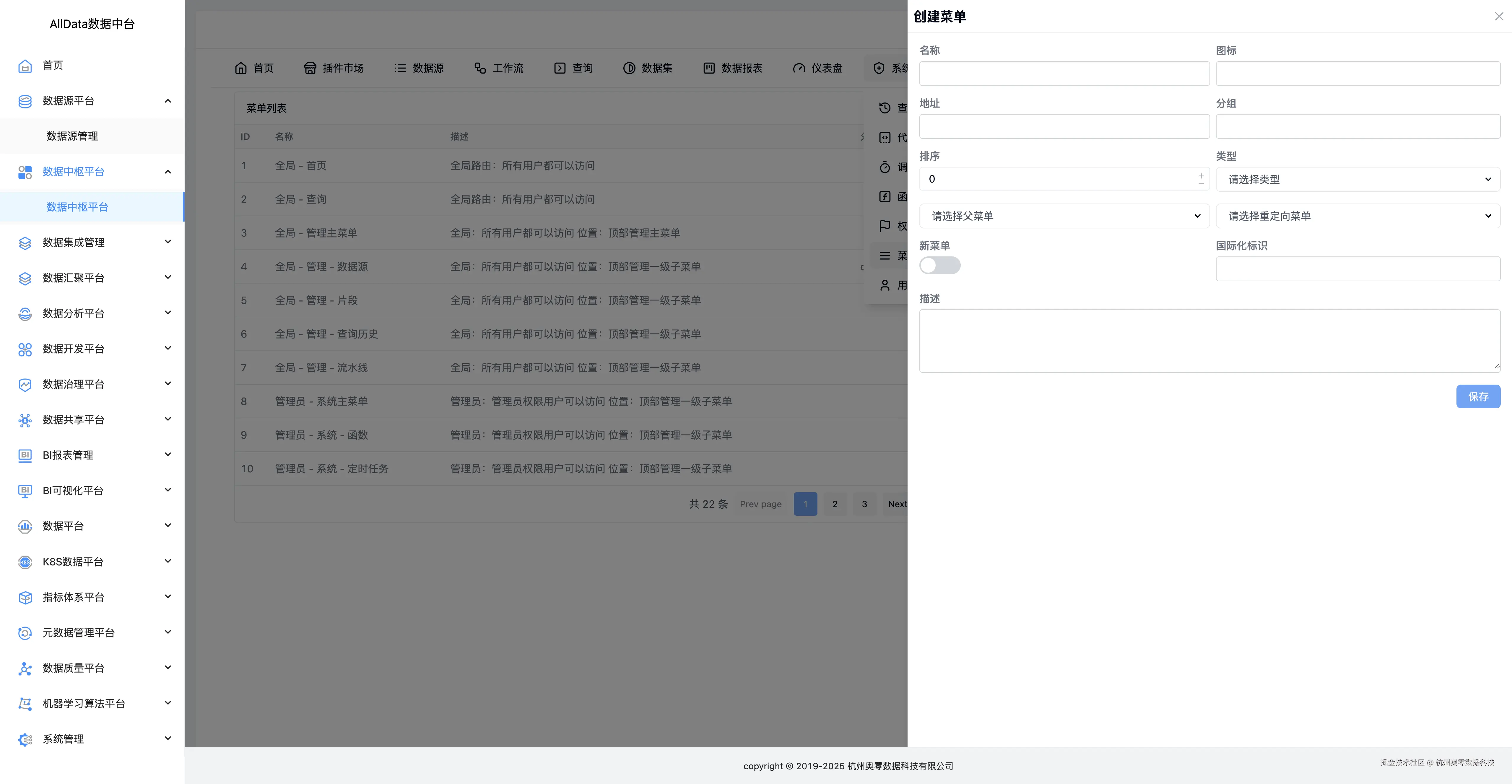Open the 查询 tab in the top navigation
Screen dimensions: 1512x784
[573, 68]
